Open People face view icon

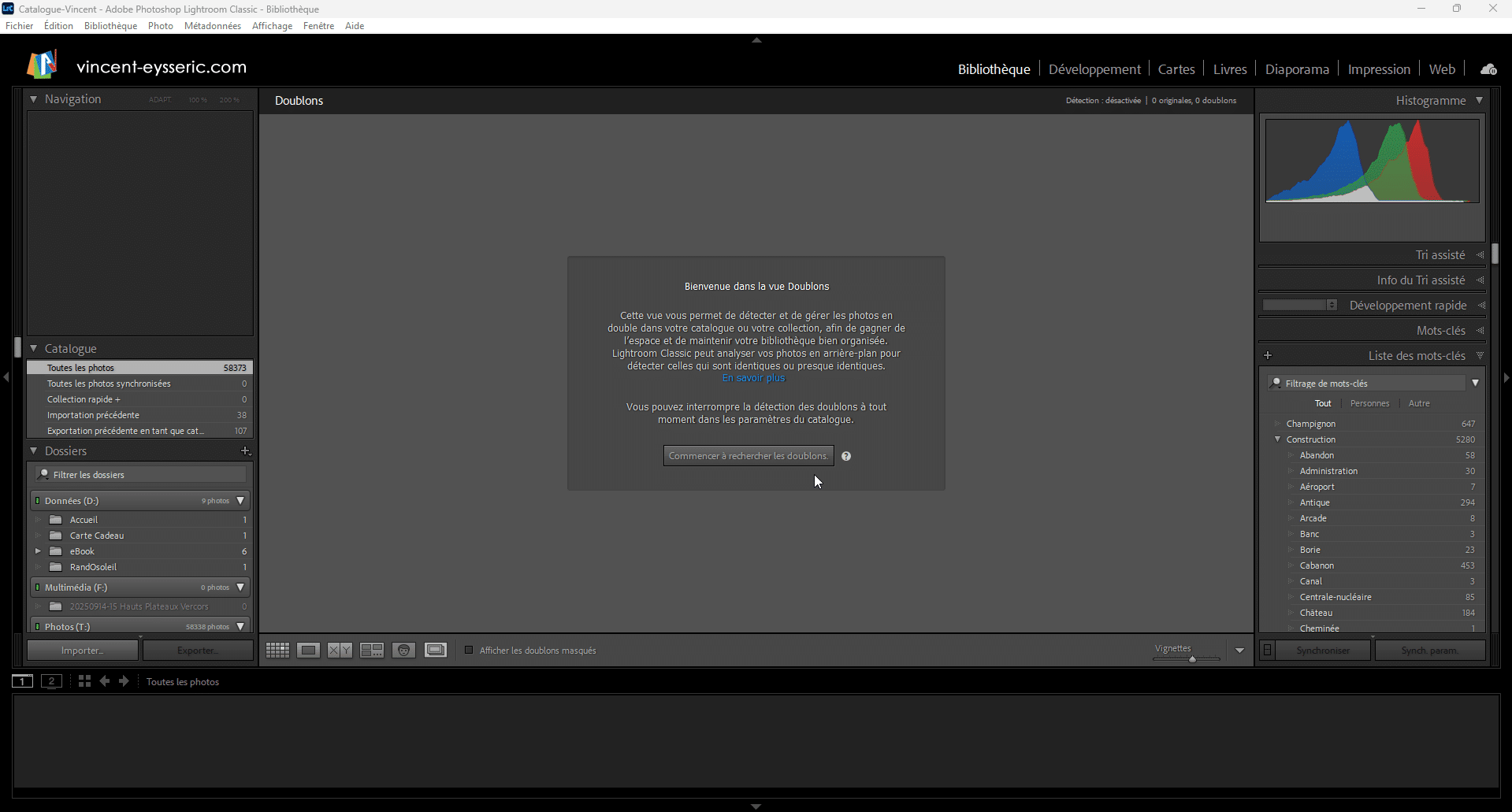(x=403, y=650)
